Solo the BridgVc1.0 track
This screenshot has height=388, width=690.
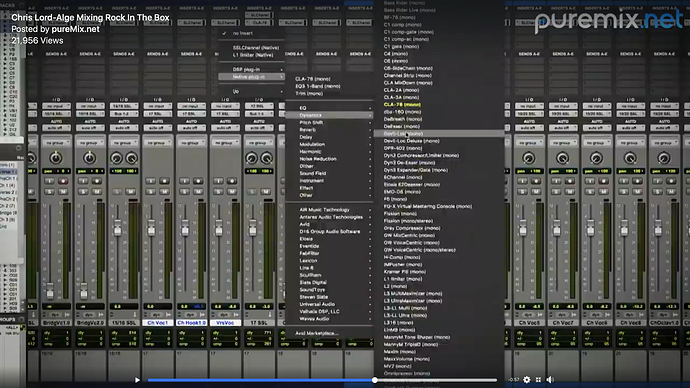coord(49,191)
